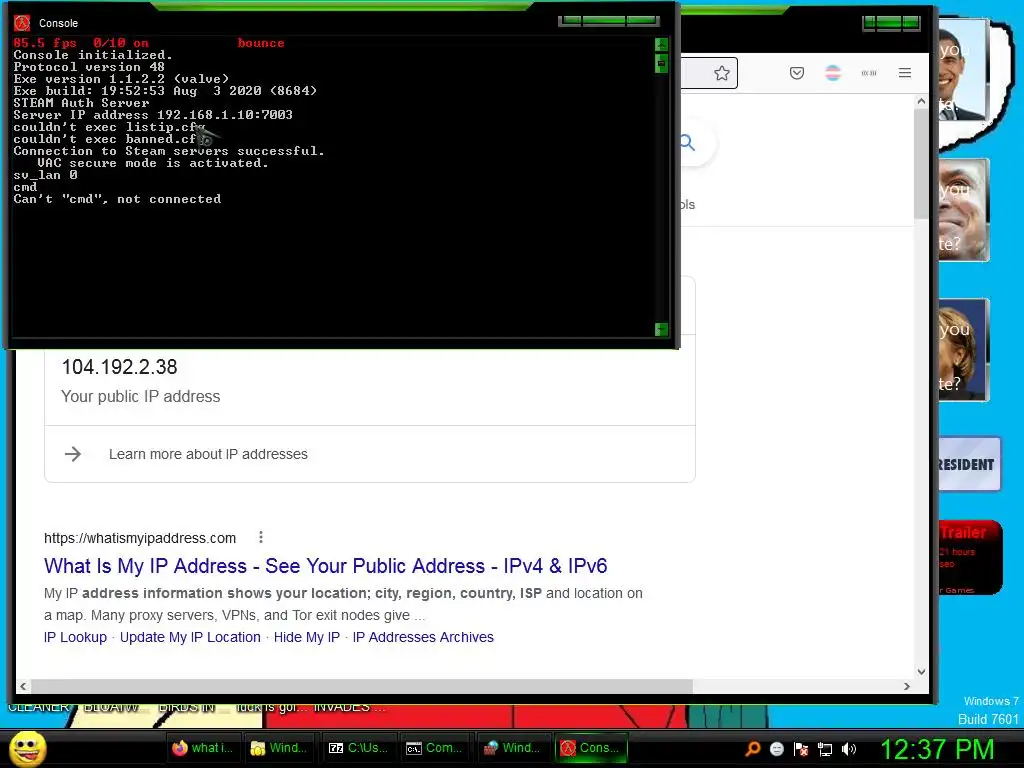Open the Firefox hamburger menu
Screen dimensions: 1024x768
coord(904,73)
